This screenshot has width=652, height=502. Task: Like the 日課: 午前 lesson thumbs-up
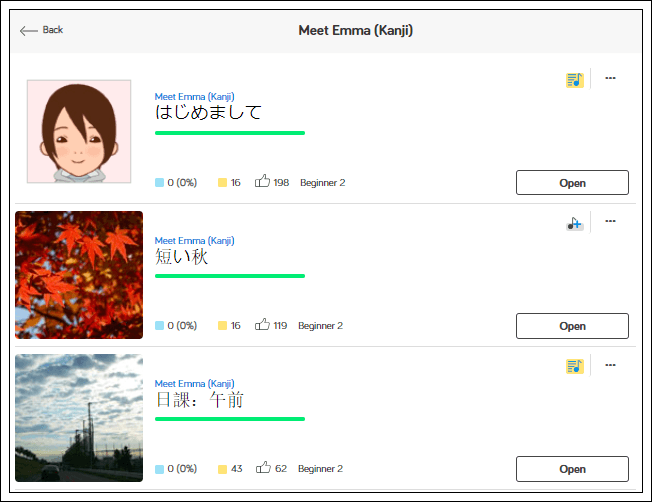(x=263, y=468)
